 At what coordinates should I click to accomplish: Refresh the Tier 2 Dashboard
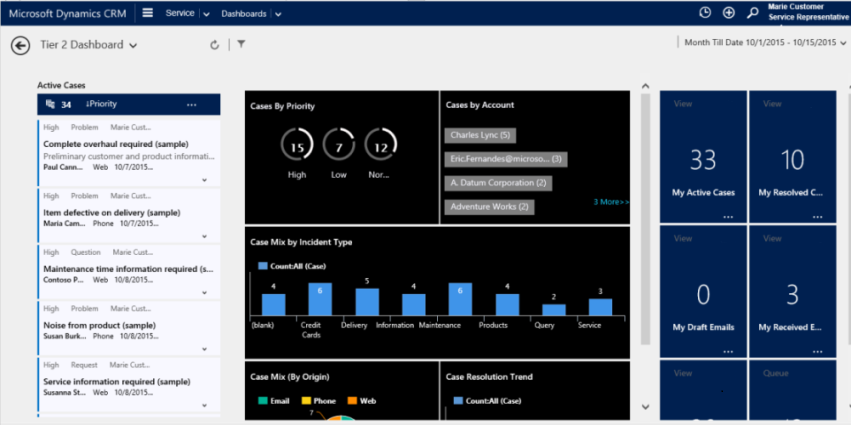(x=214, y=45)
